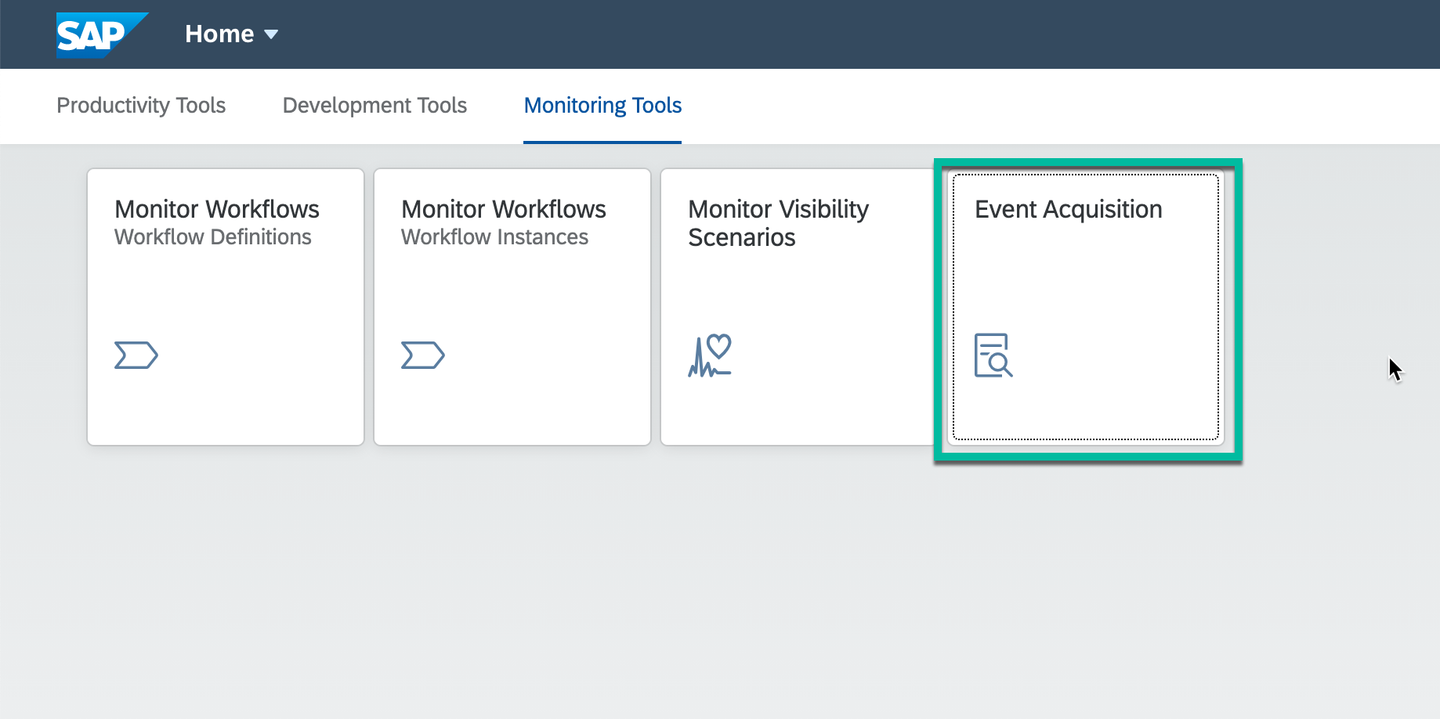Switch to Productivity Tools tab
Image resolution: width=1440 pixels, height=719 pixels.
(x=141, y=105)
